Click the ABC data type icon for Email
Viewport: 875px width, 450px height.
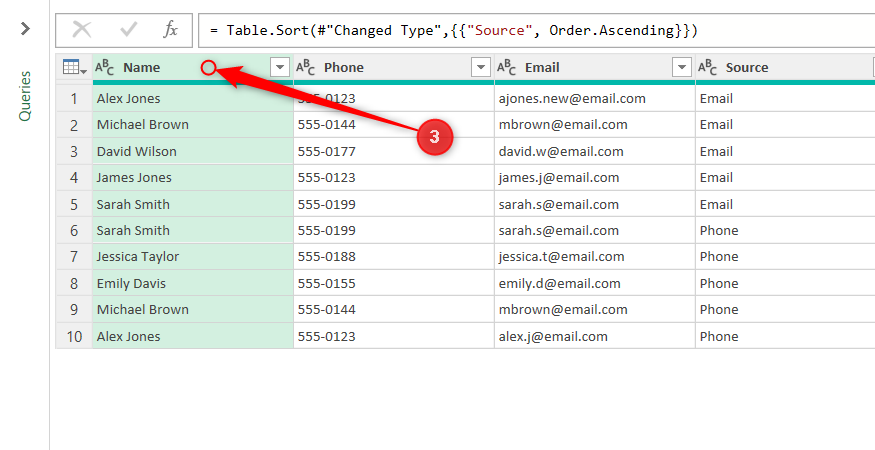pos(506,68)
